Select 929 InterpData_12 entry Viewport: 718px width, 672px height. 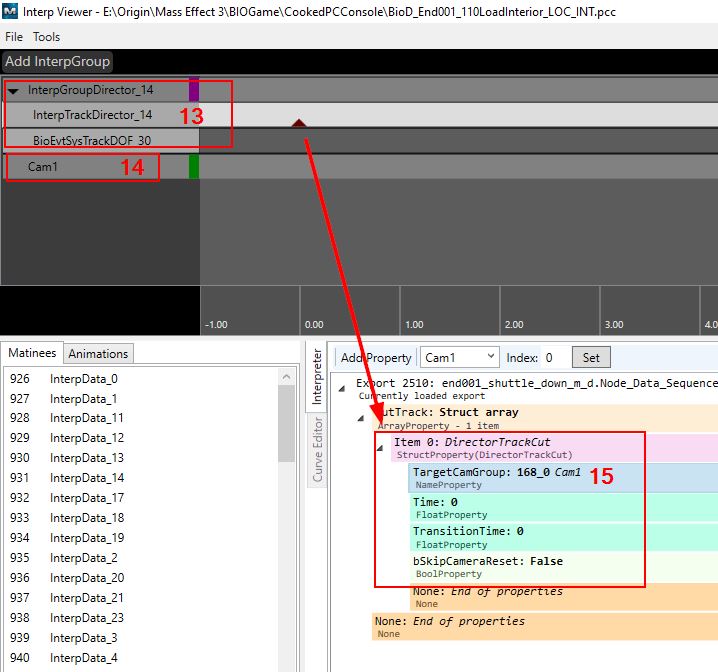pyautogui.click(x=140, y=438)
